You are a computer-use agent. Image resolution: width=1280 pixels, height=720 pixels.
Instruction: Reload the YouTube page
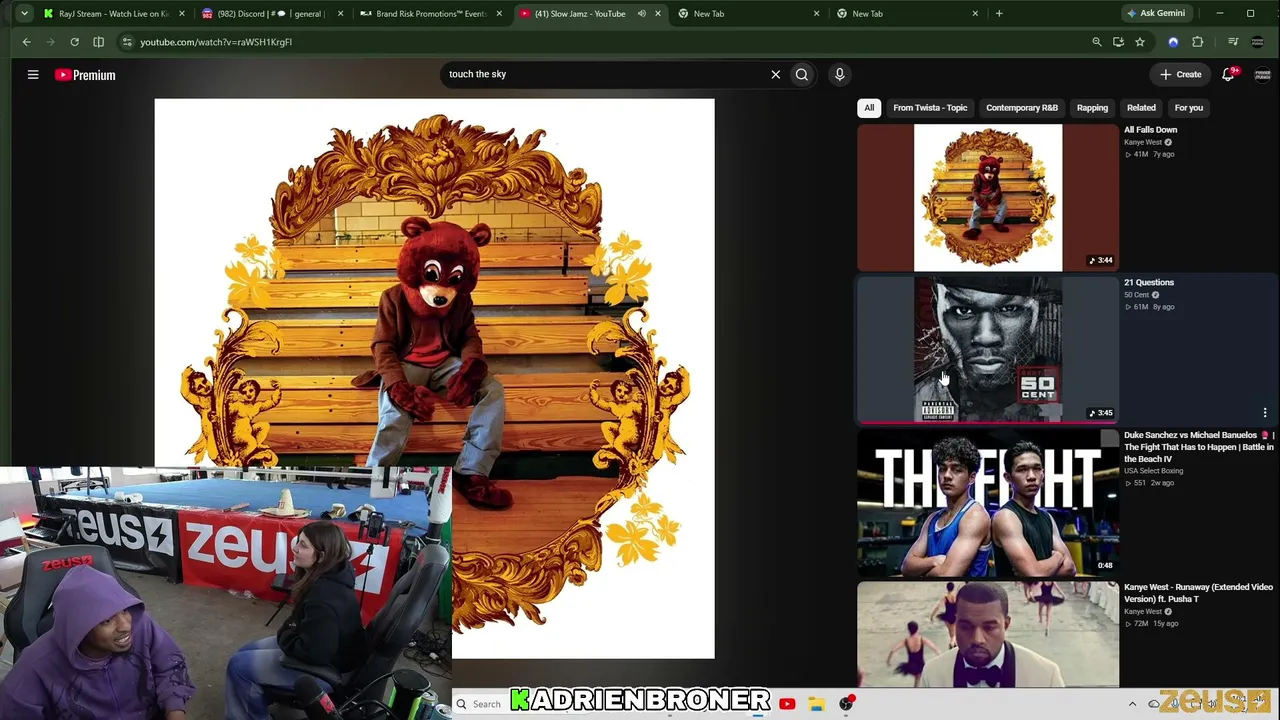[75, 42]
